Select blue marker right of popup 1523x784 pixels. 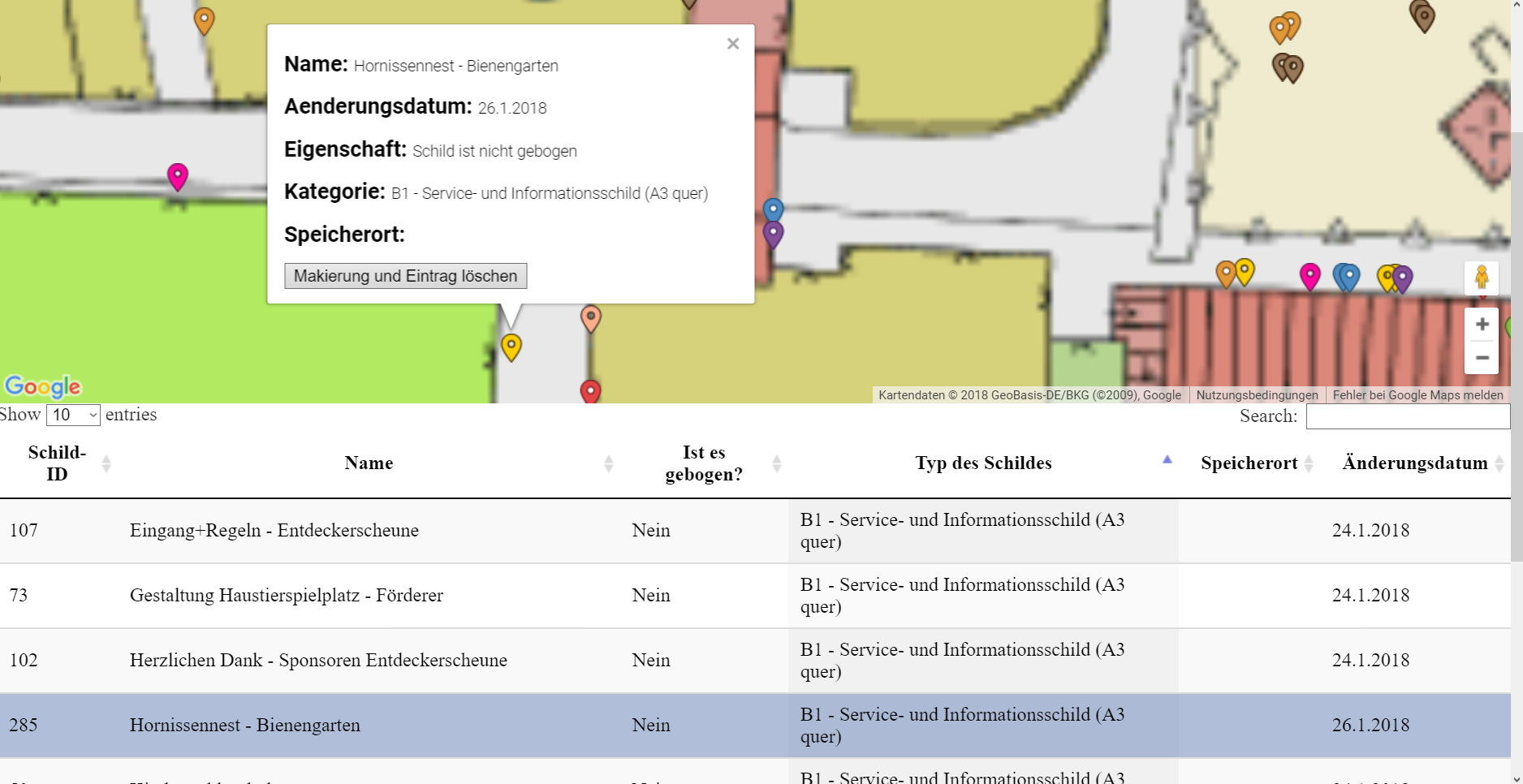[774, 210]
